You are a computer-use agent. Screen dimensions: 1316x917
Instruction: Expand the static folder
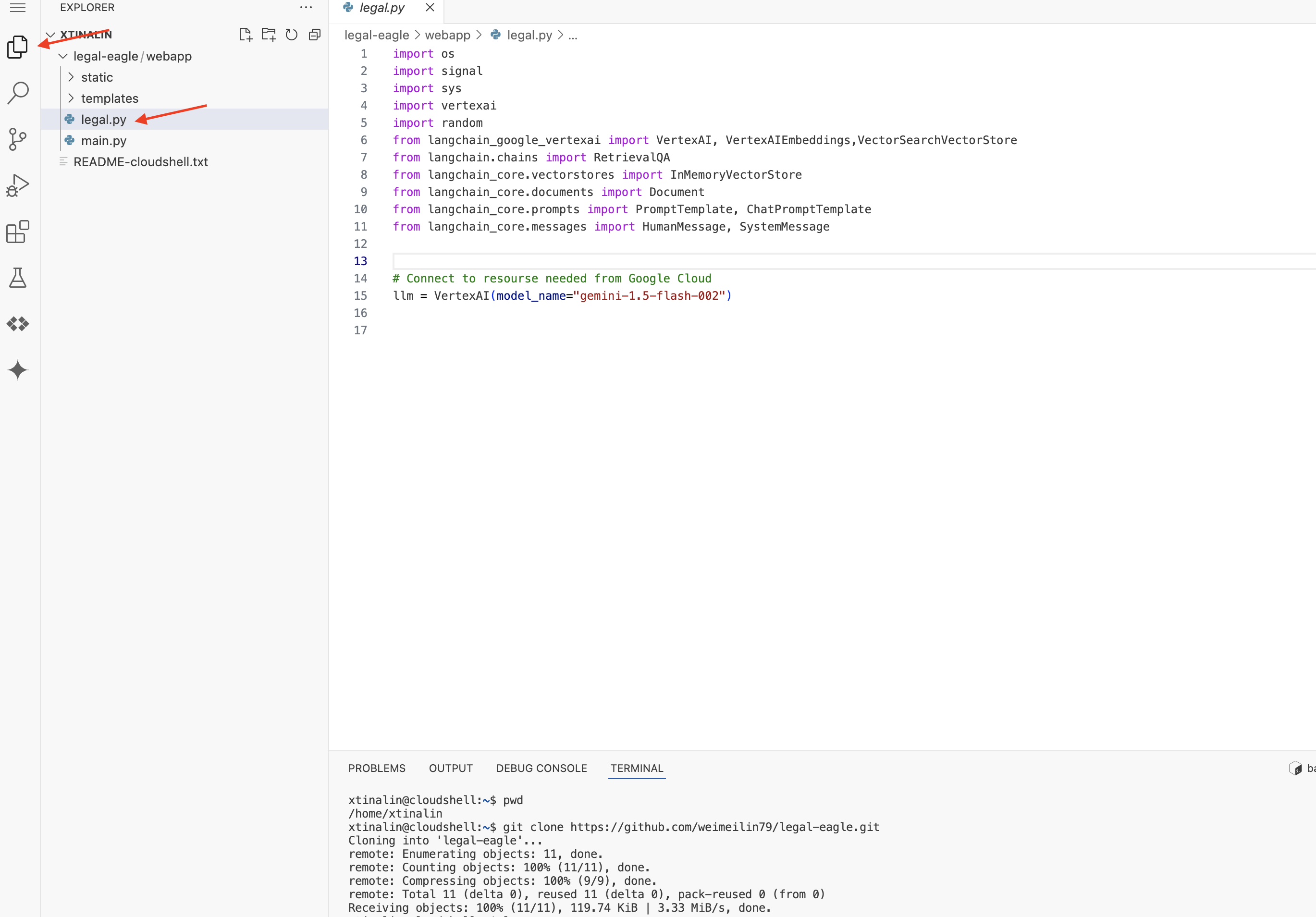(x=96, y=77)
